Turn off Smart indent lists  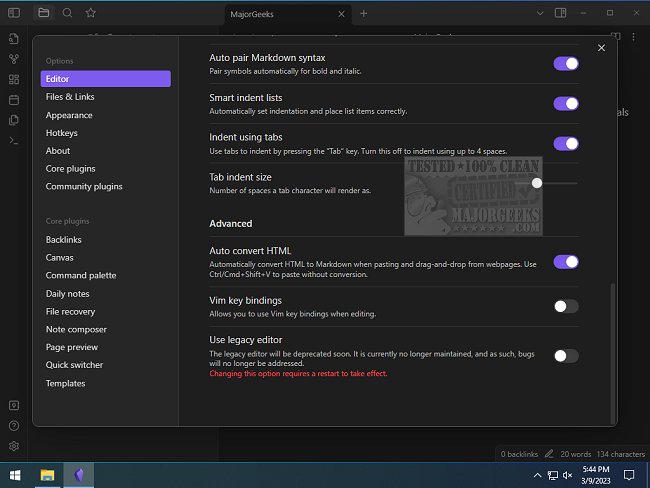click(566, 103)
